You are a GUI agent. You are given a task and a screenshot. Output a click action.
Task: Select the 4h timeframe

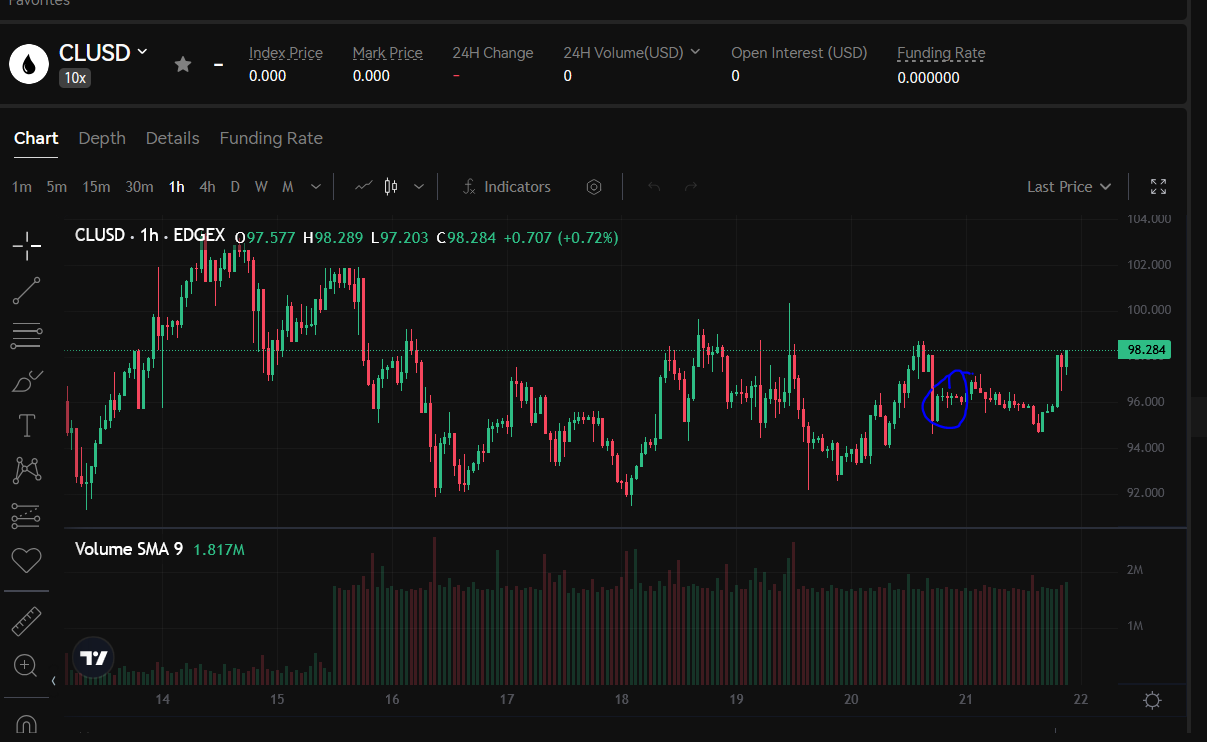point(207,187)
